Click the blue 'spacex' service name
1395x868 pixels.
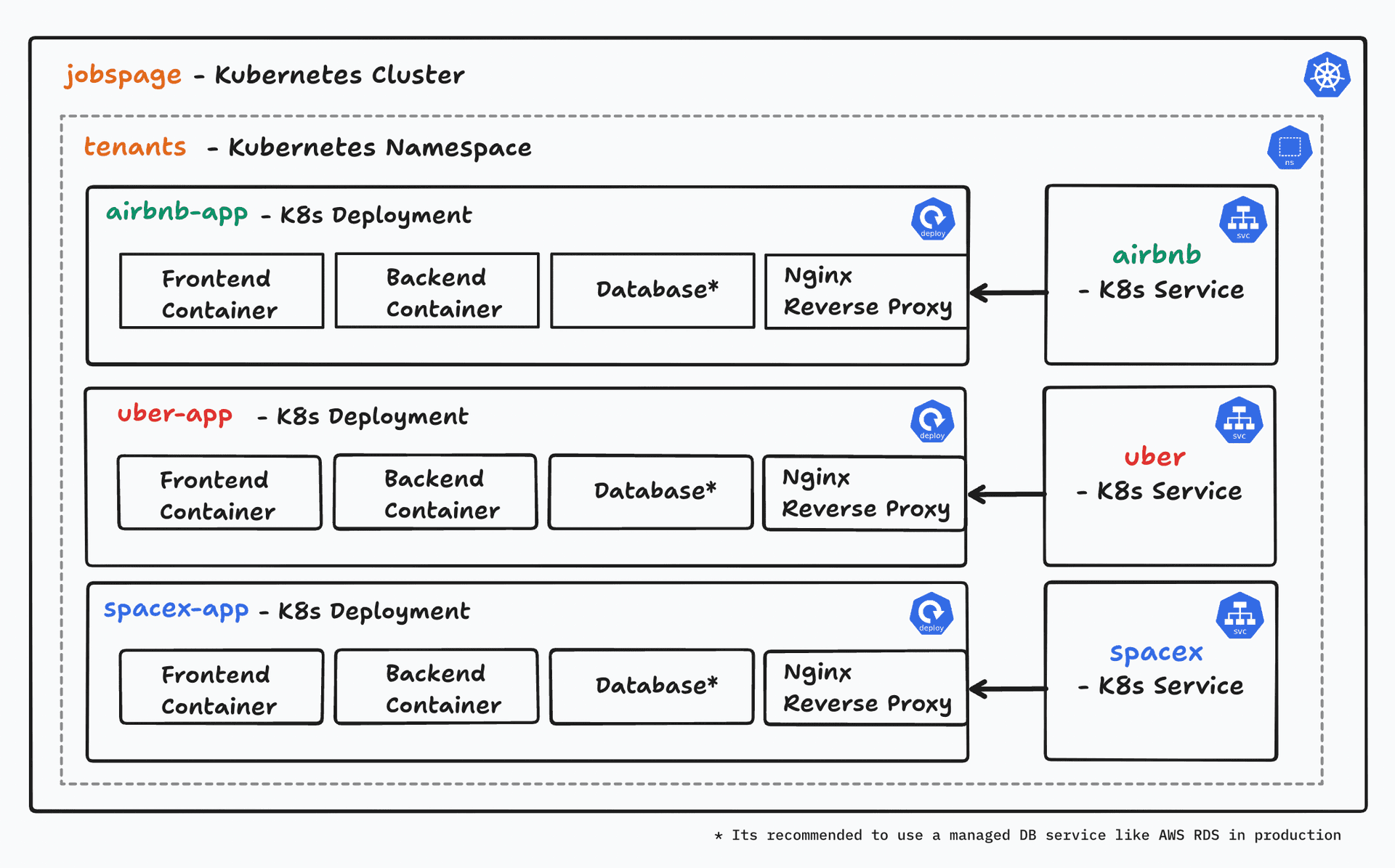coord(1156,653)
